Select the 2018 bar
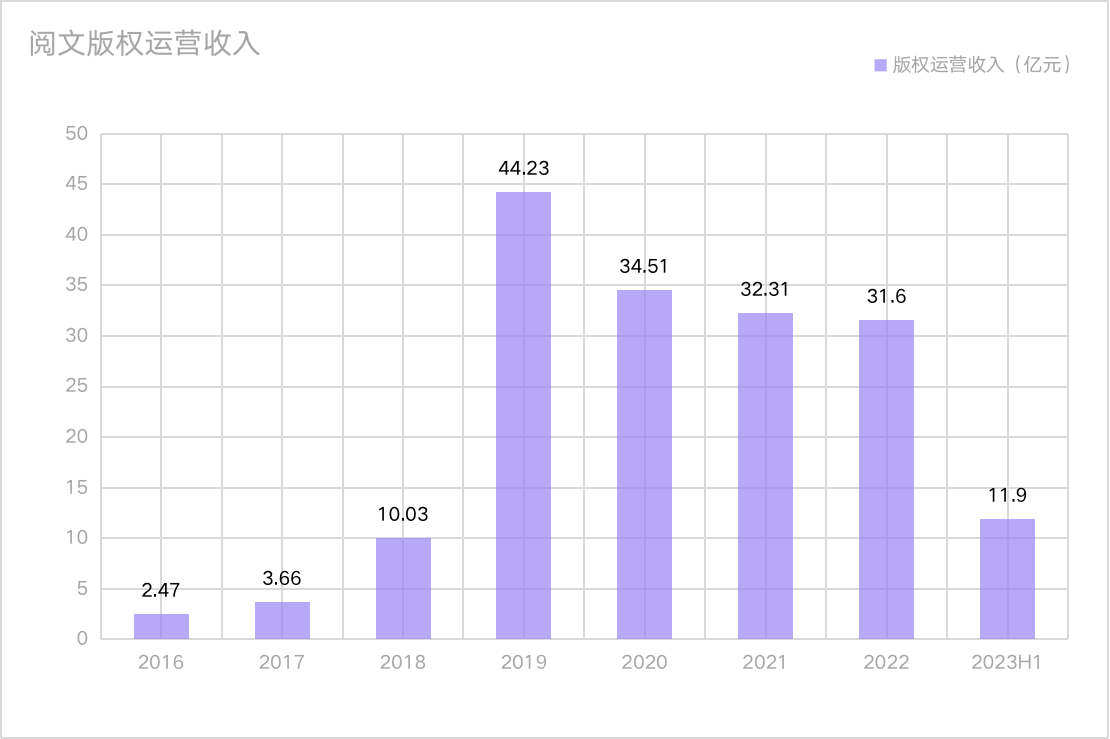 (403, 589)
